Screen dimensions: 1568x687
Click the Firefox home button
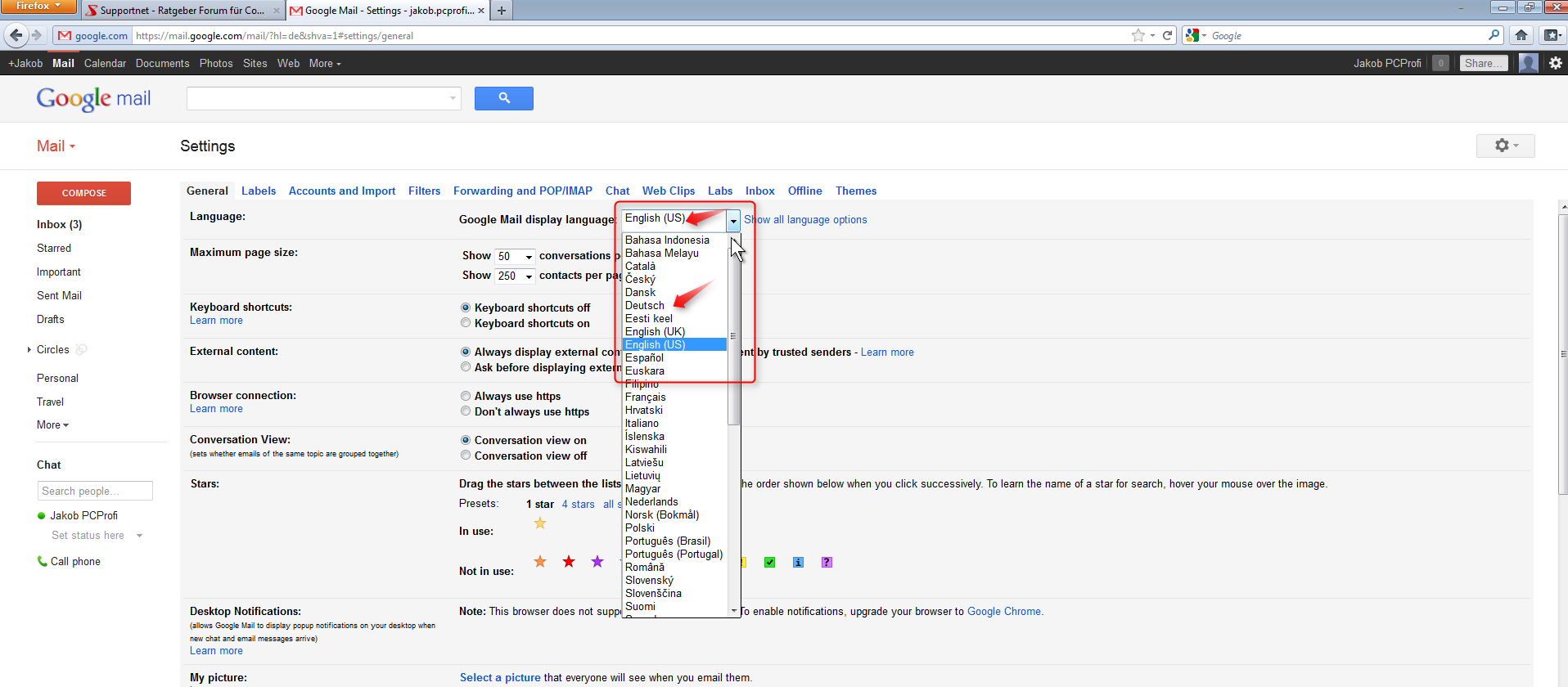[x=1521, y=35]
